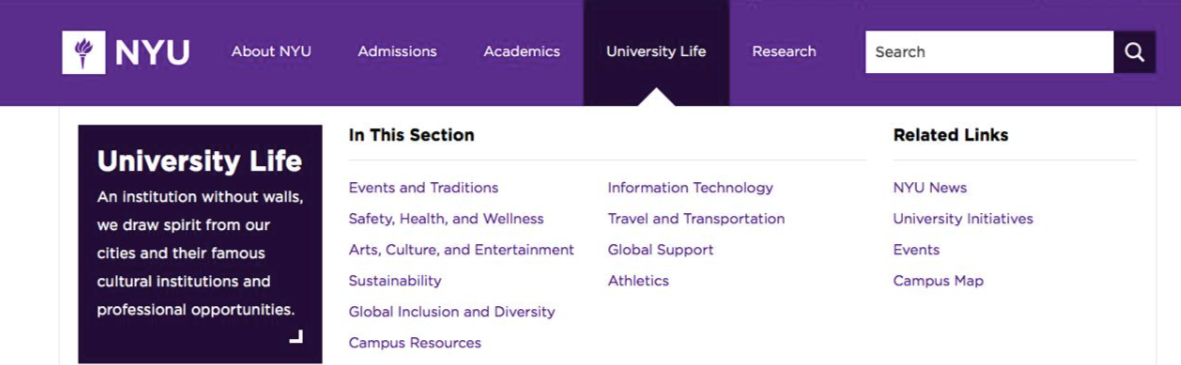This screenshot has height=365, width=1181.
Task: Click the corner arrow in University Life card
Action: [296, 336]
